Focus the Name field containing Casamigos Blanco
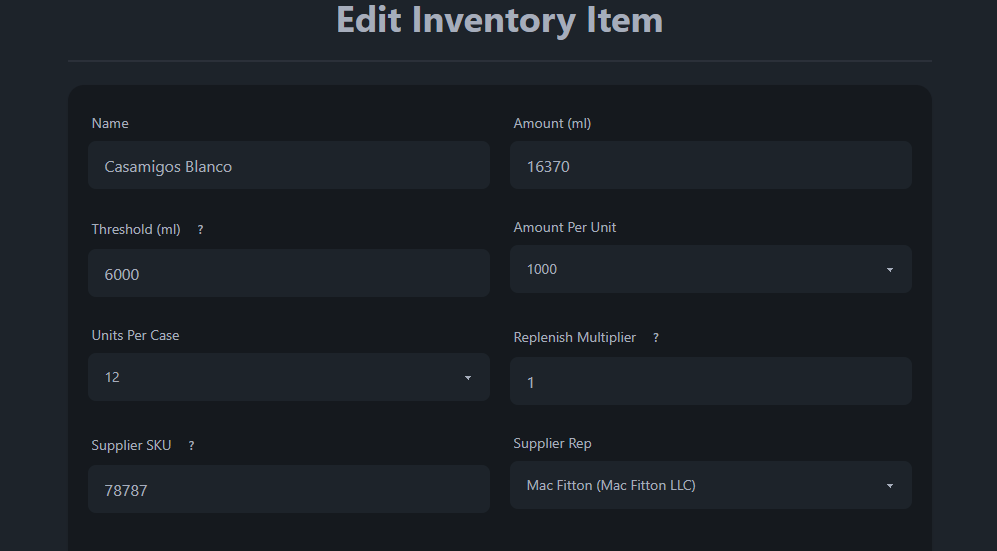The image size is (997, 551). [x=288, y=165]
